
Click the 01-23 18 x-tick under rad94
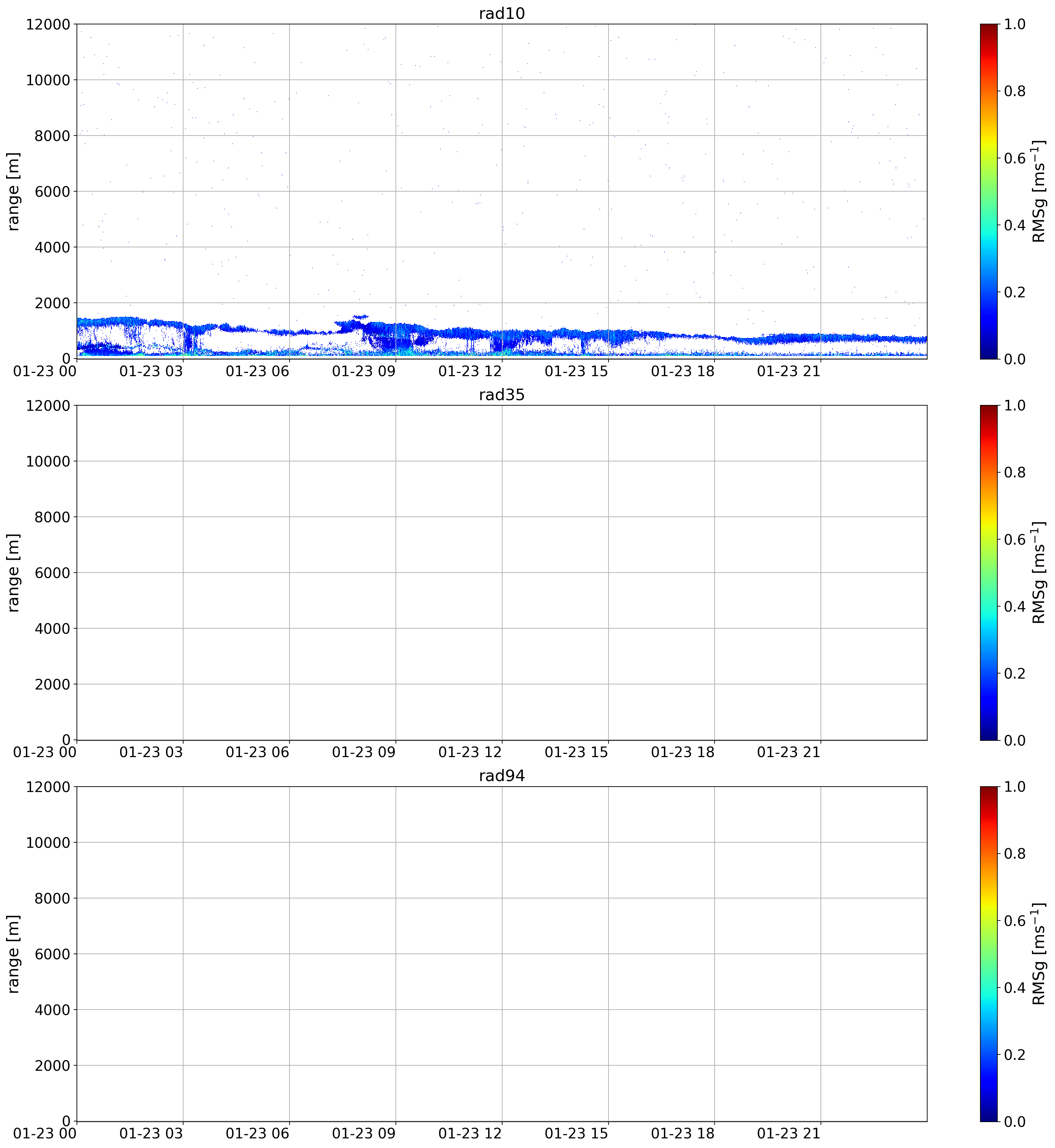(682, 1133)
